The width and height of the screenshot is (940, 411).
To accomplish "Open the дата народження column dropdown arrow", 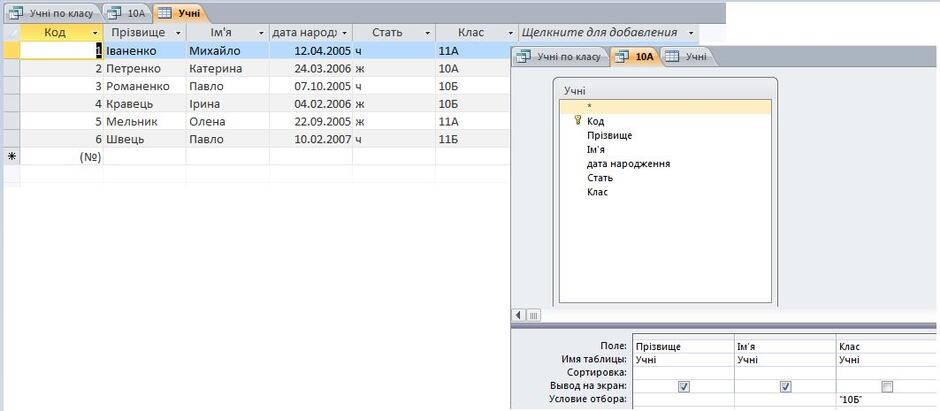I will [x=344, y=32].
